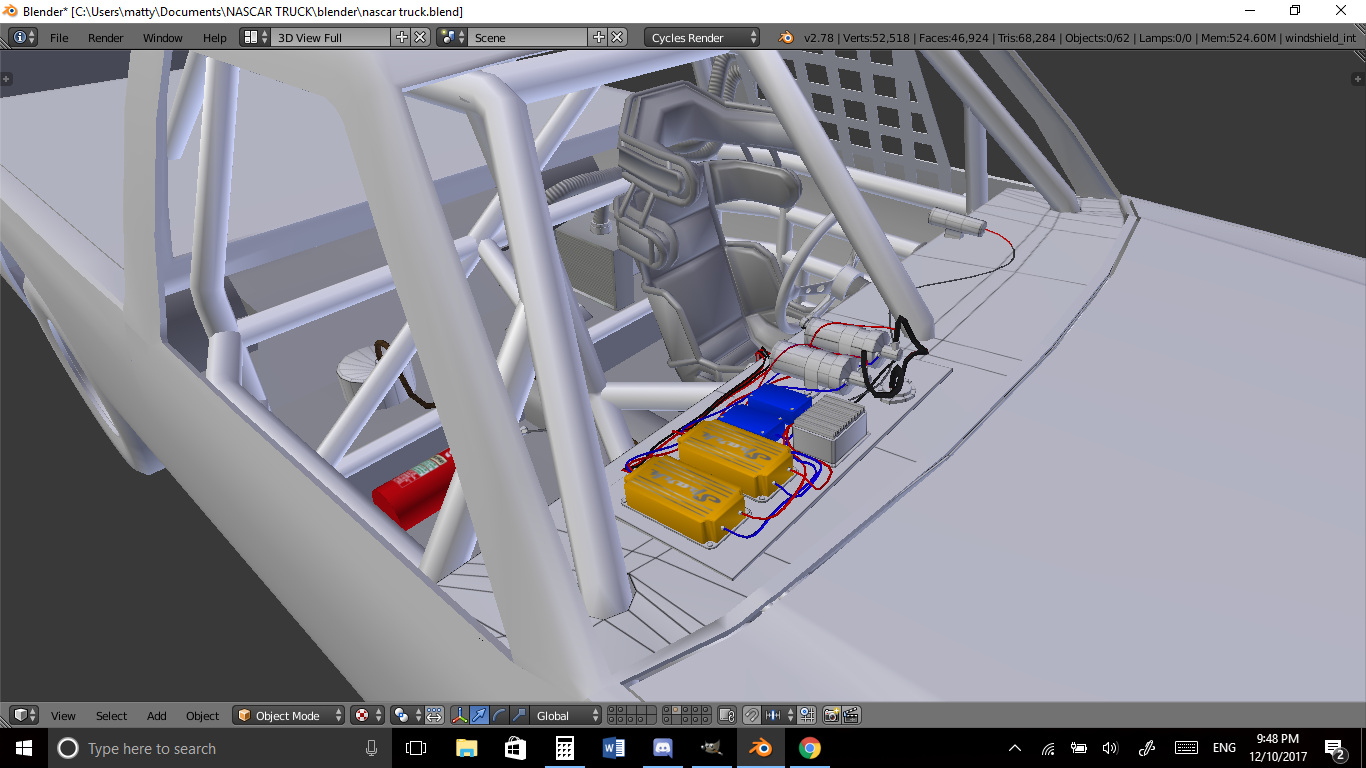Image resolution: width=1366 pixels, height=768 pixels.
Task: Add a new screen layout
Action: coord(402,37)
